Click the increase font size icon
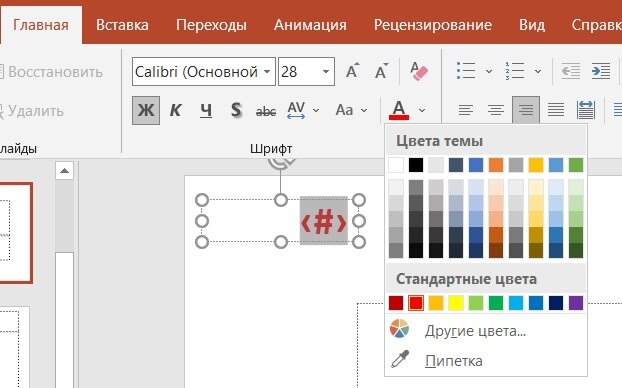 pyautogui.click(x=352, y=71)
